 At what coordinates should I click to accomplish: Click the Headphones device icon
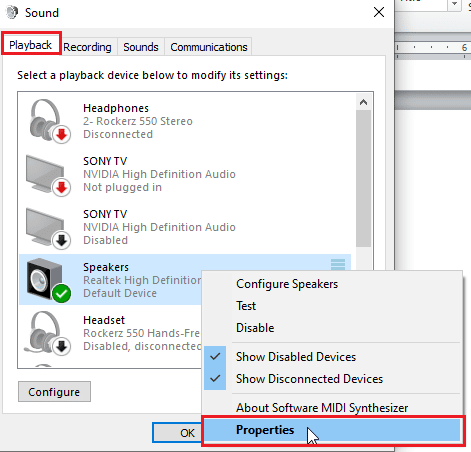49,121
